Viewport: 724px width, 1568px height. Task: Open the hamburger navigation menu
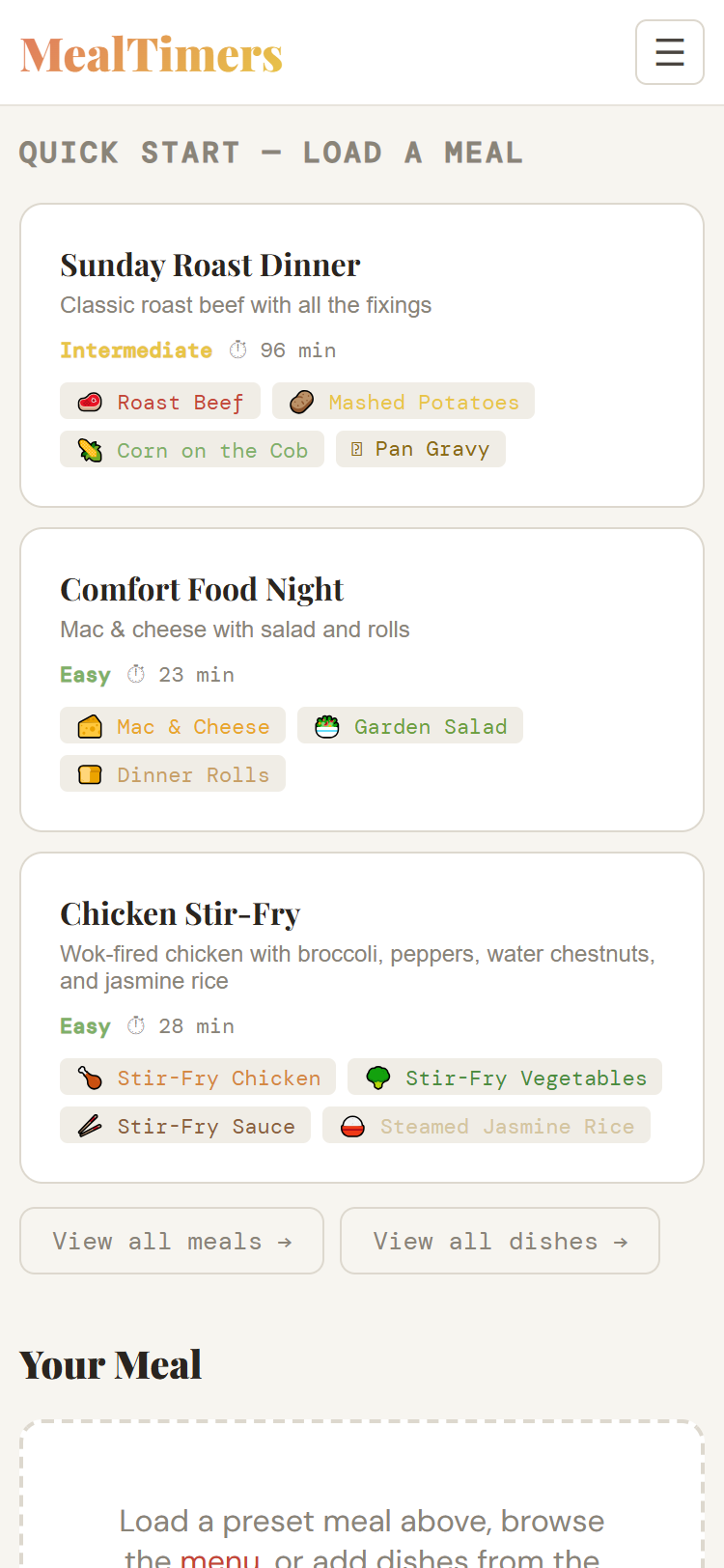[670, 51]
